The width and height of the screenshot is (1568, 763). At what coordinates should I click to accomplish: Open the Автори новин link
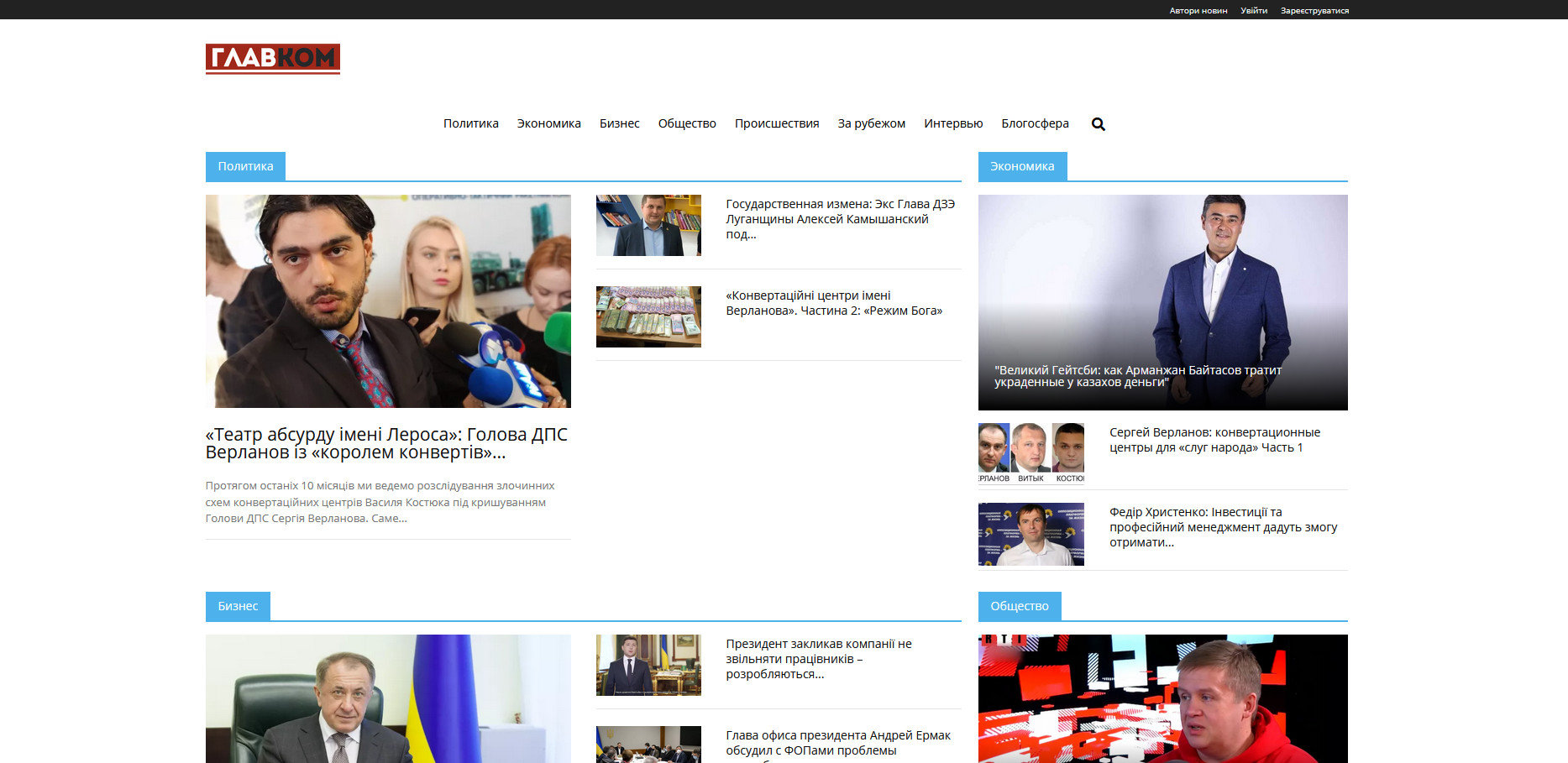[1198, 11]
